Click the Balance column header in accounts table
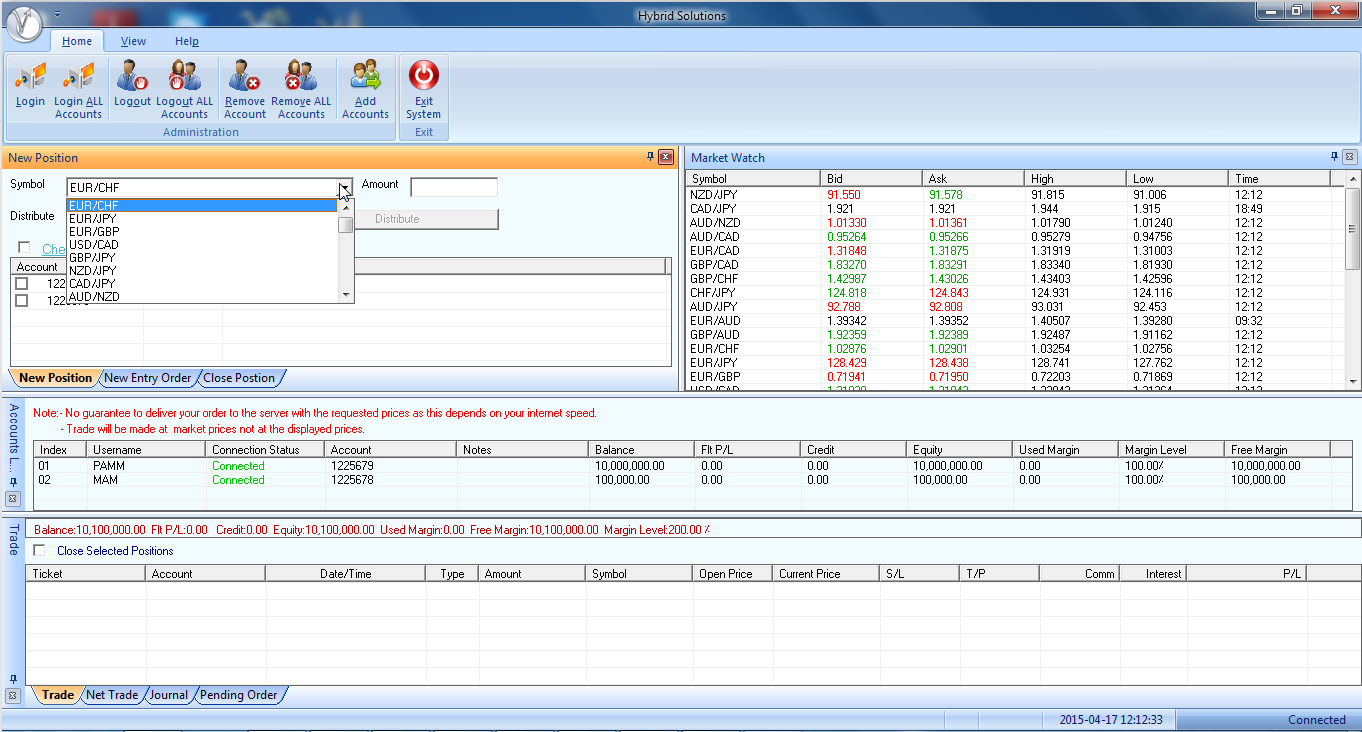Image resolution: width=1362 pixels, height=732 pixels. tap(640, 450)
